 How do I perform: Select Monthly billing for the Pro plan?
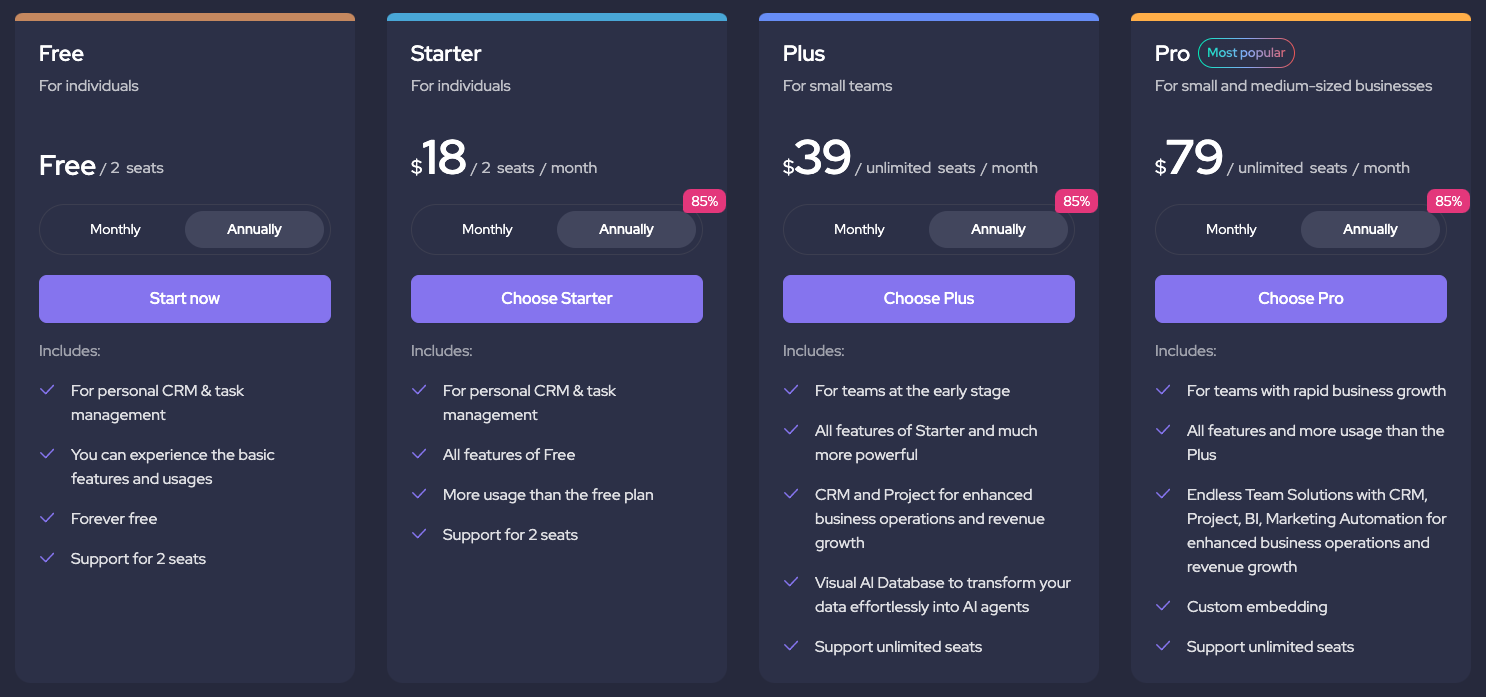pyautogui.click(x=1231, y=230)
